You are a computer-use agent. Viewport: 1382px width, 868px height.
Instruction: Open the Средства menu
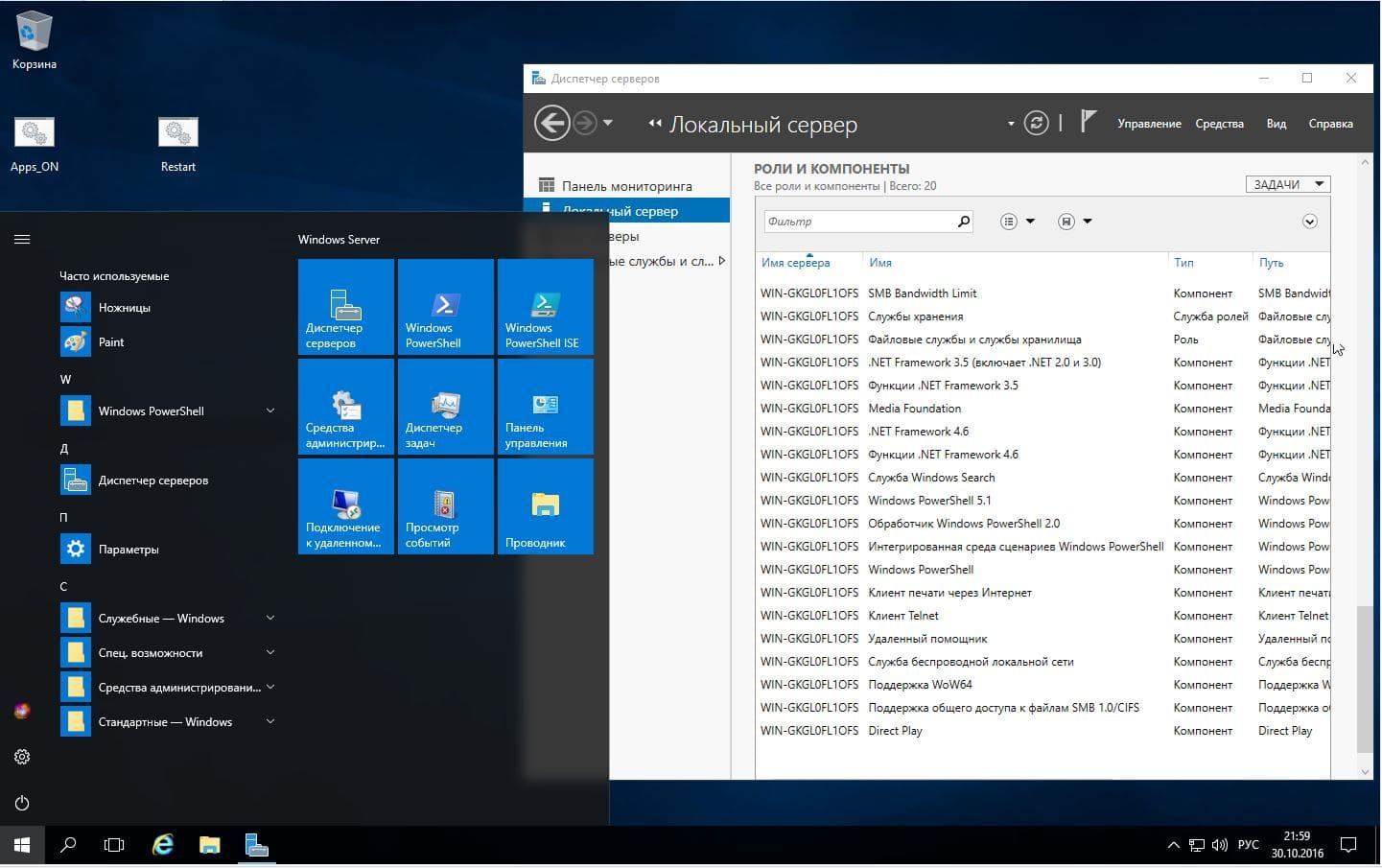(x=1219, y=124)
